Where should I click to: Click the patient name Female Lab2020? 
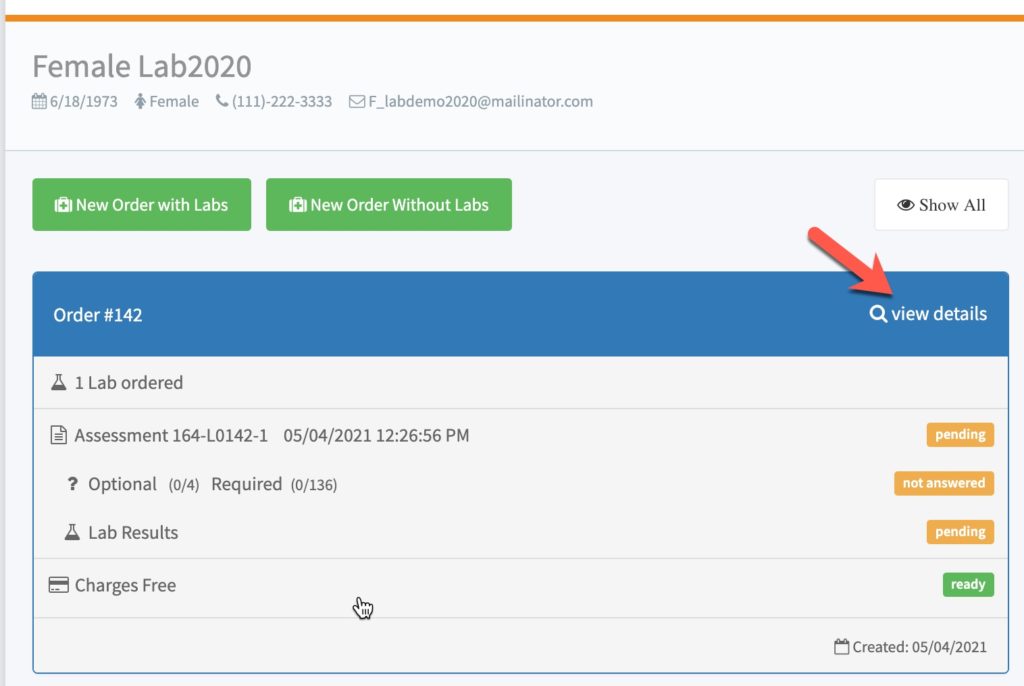pos(142,66)
